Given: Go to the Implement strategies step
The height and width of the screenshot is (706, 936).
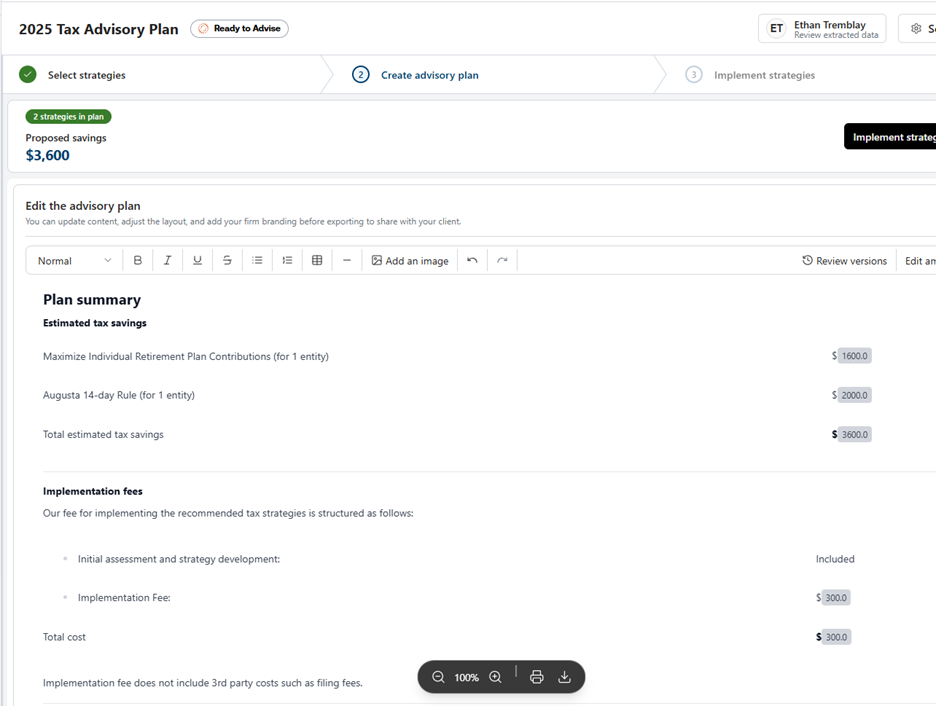Looking at the screenshot, I should (763, 75).
